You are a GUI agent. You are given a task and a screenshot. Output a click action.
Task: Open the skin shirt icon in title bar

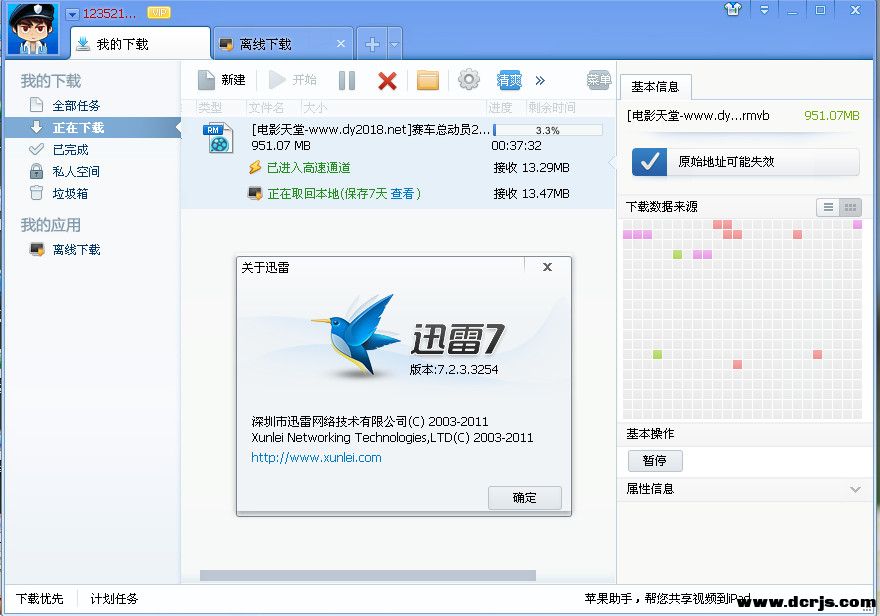click(732, 10)
